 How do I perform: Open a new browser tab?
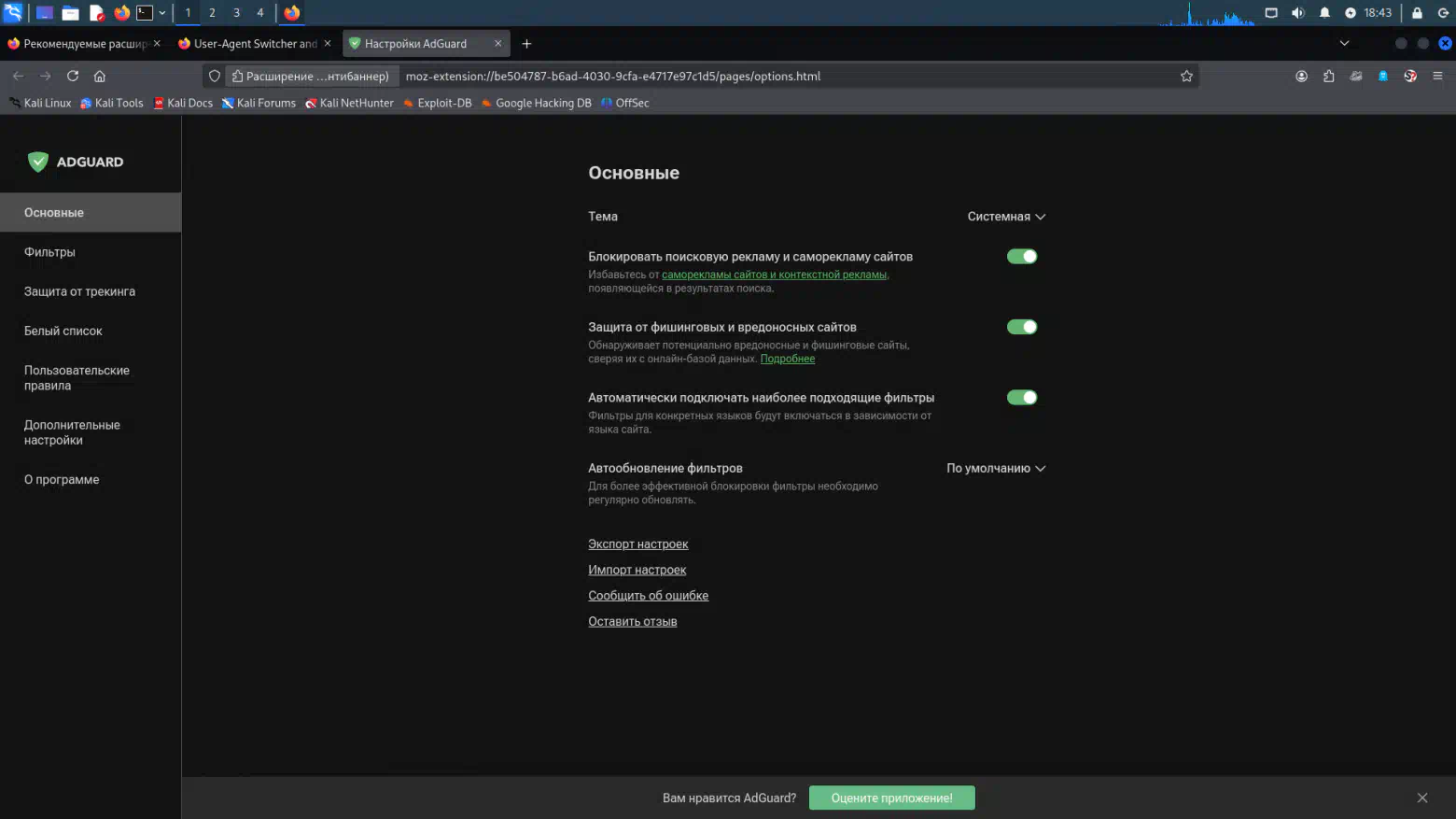[526, 44]
